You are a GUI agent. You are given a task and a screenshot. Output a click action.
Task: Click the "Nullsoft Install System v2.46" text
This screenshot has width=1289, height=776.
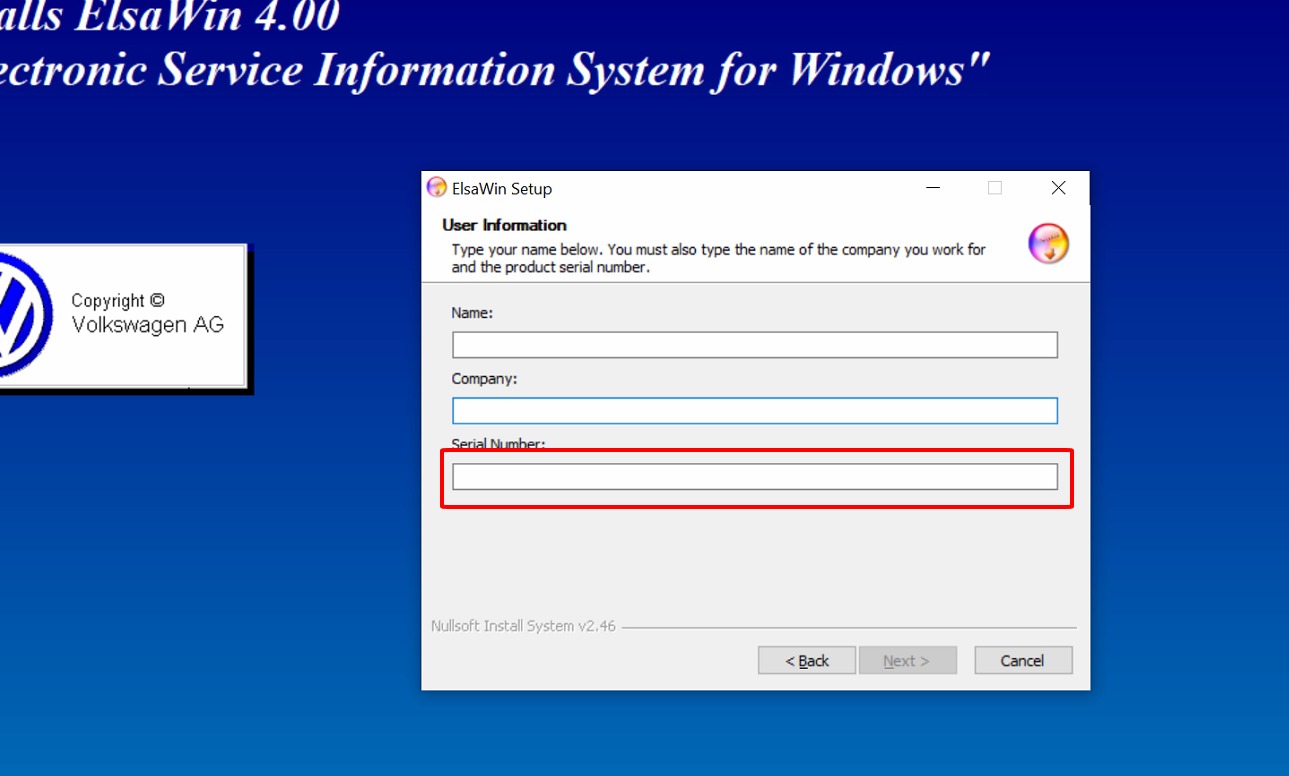point(523,627)
